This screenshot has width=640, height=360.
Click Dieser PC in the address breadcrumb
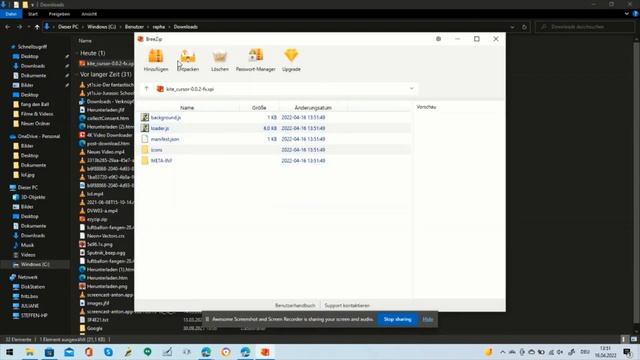(x=68, y=27)
